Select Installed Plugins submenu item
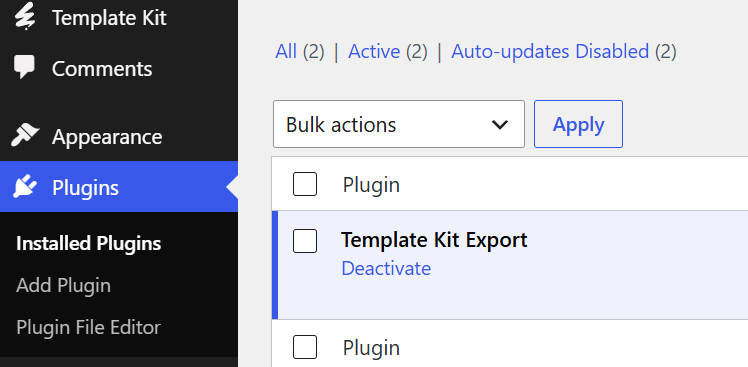 88,243
